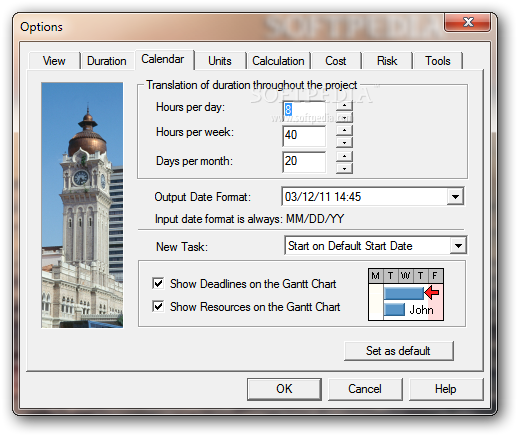Open the Cost tab

click(x=336, y=61)
